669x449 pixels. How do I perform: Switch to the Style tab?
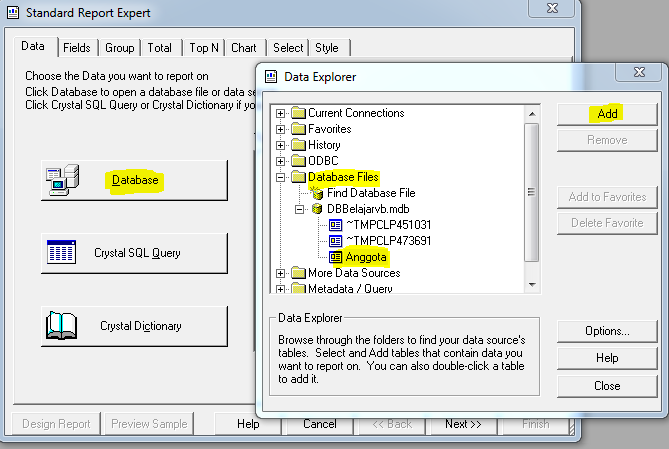(327, 48)
